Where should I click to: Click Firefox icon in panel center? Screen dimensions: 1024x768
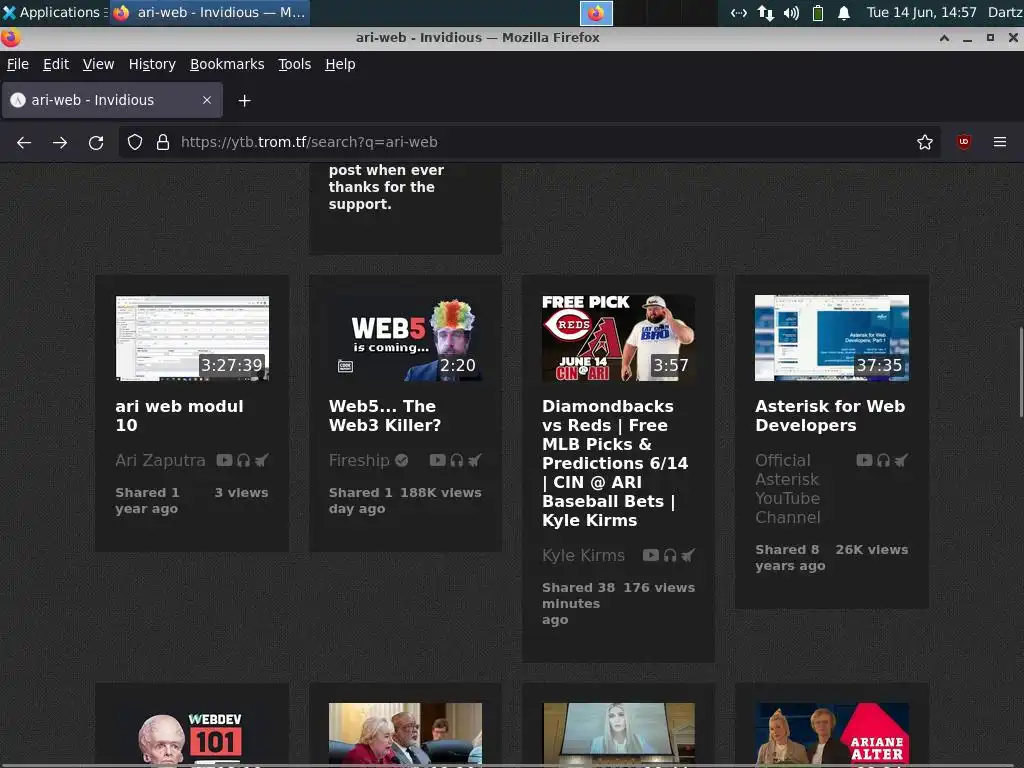pos(596,13)
